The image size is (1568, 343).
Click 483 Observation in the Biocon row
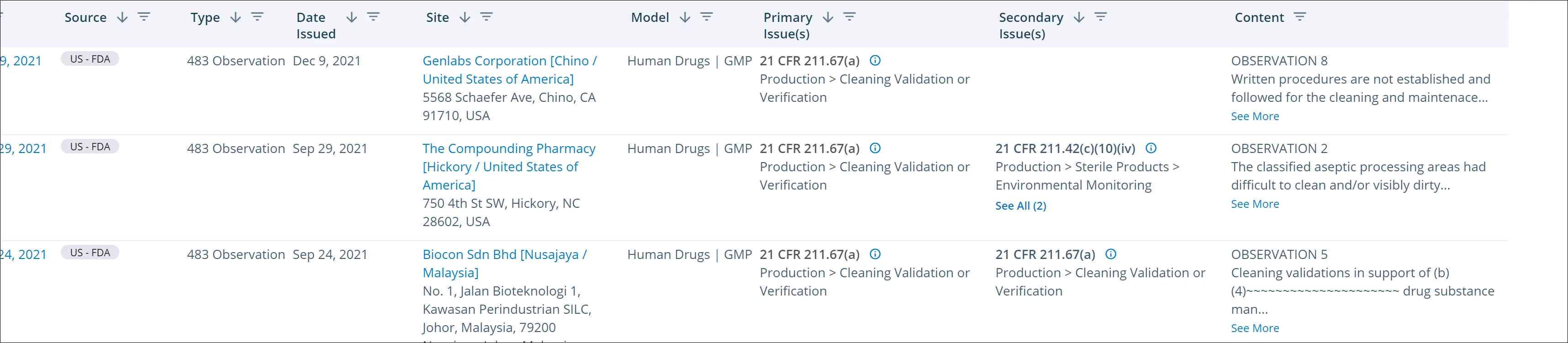(x=236, y=254)
